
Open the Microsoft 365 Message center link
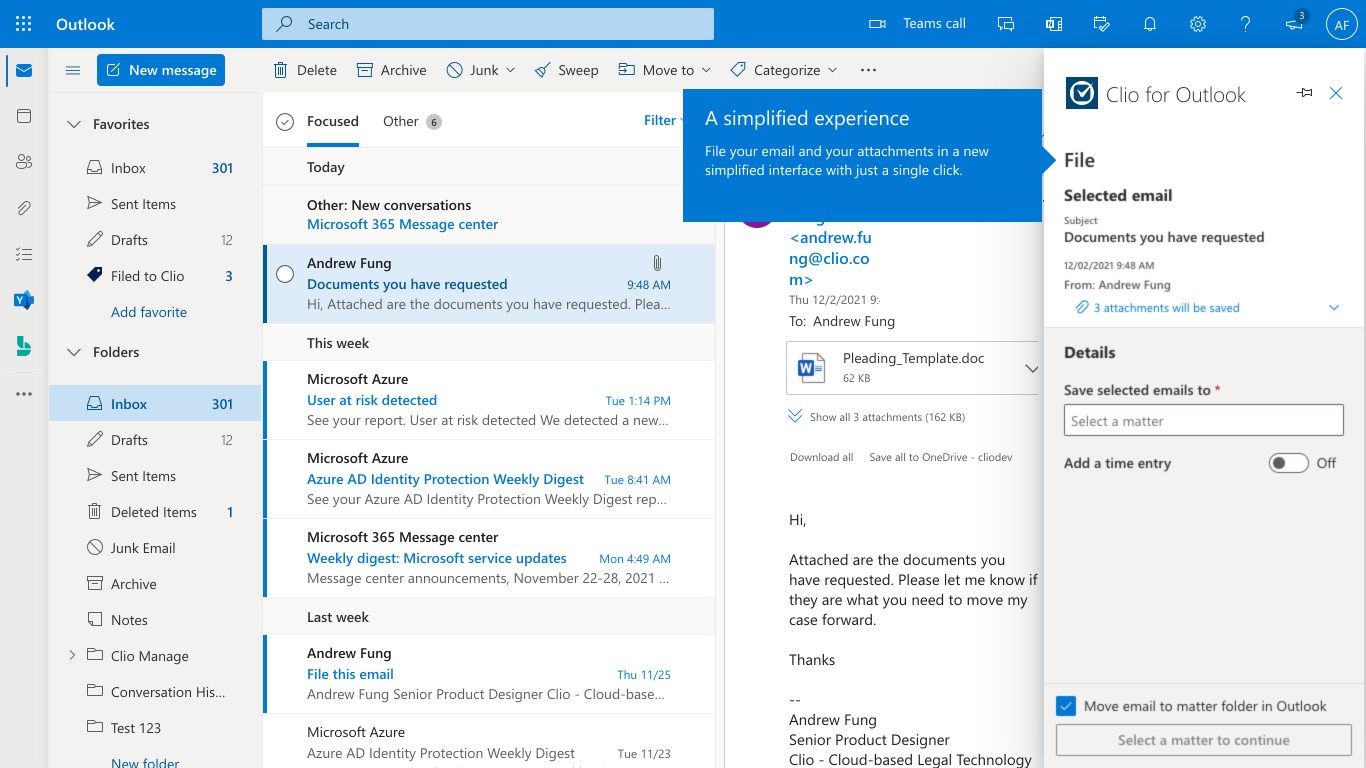click(403, 224)
